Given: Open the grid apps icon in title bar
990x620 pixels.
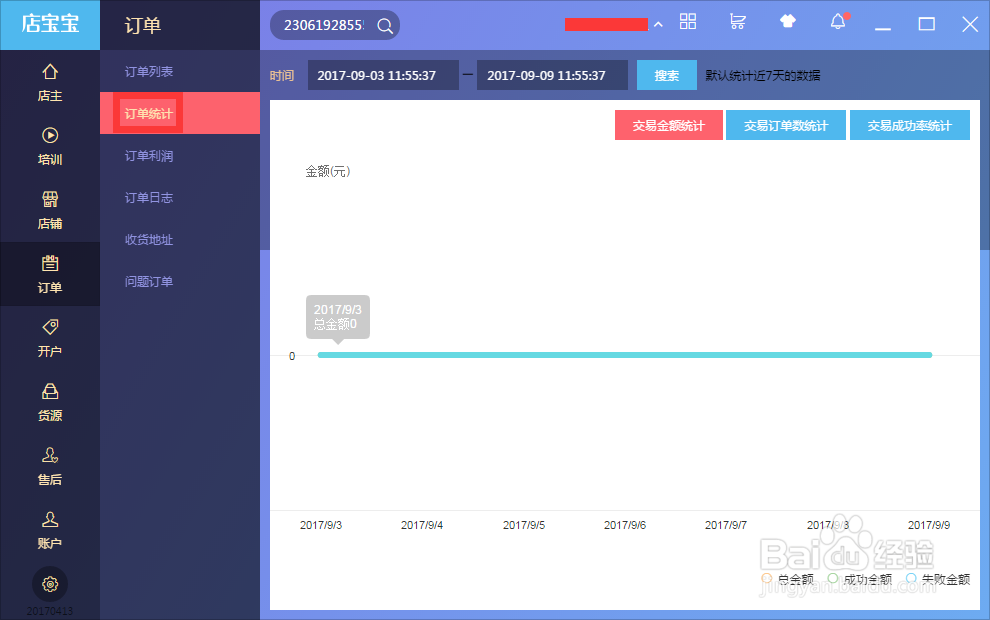Looking at the screenshot, I should (688, 21).
